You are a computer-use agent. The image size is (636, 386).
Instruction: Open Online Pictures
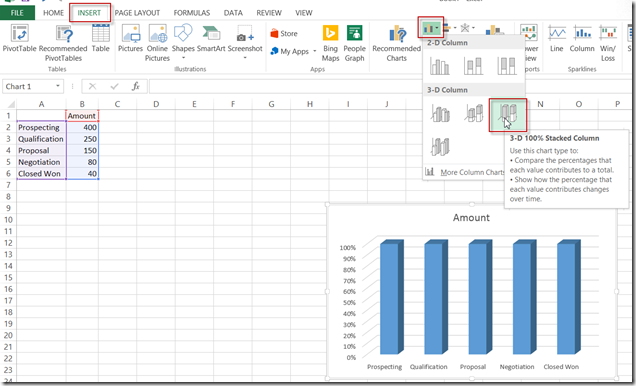pos(157,43)
